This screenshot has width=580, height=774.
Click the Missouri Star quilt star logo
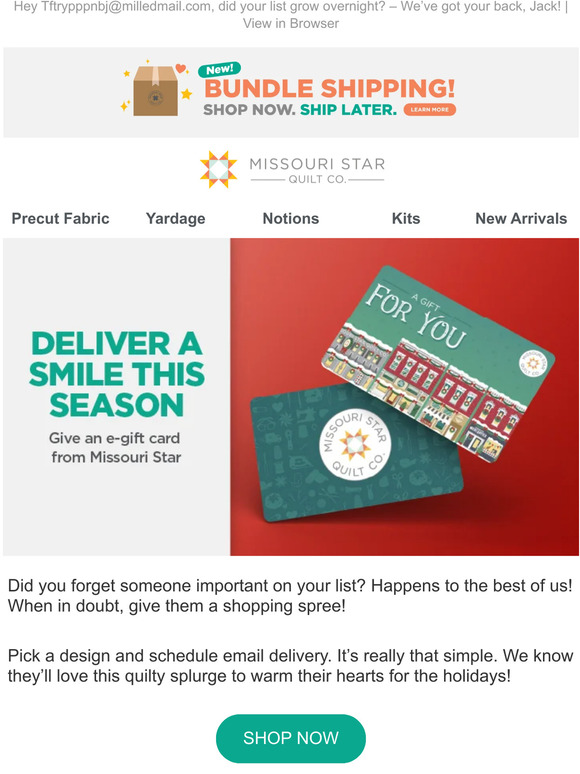(x=219, y=169)
